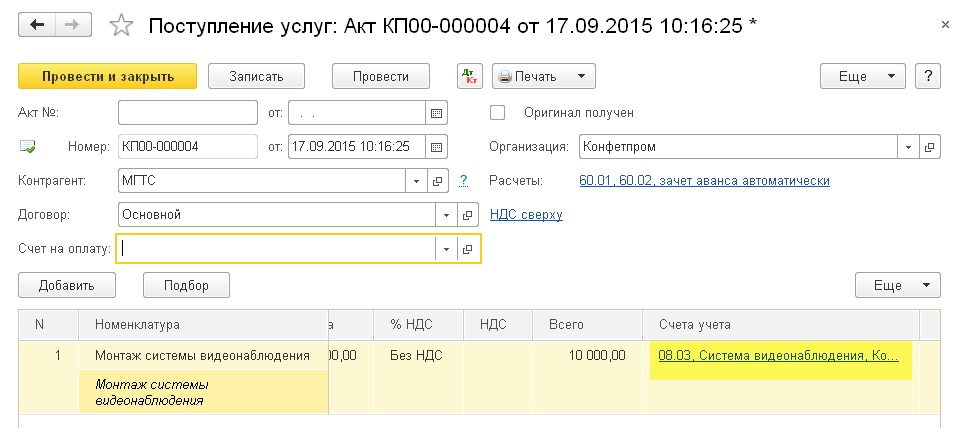Select the italic Монтаж системы видеонаблюдения description
974x441 pixels.
click(203, 392)
